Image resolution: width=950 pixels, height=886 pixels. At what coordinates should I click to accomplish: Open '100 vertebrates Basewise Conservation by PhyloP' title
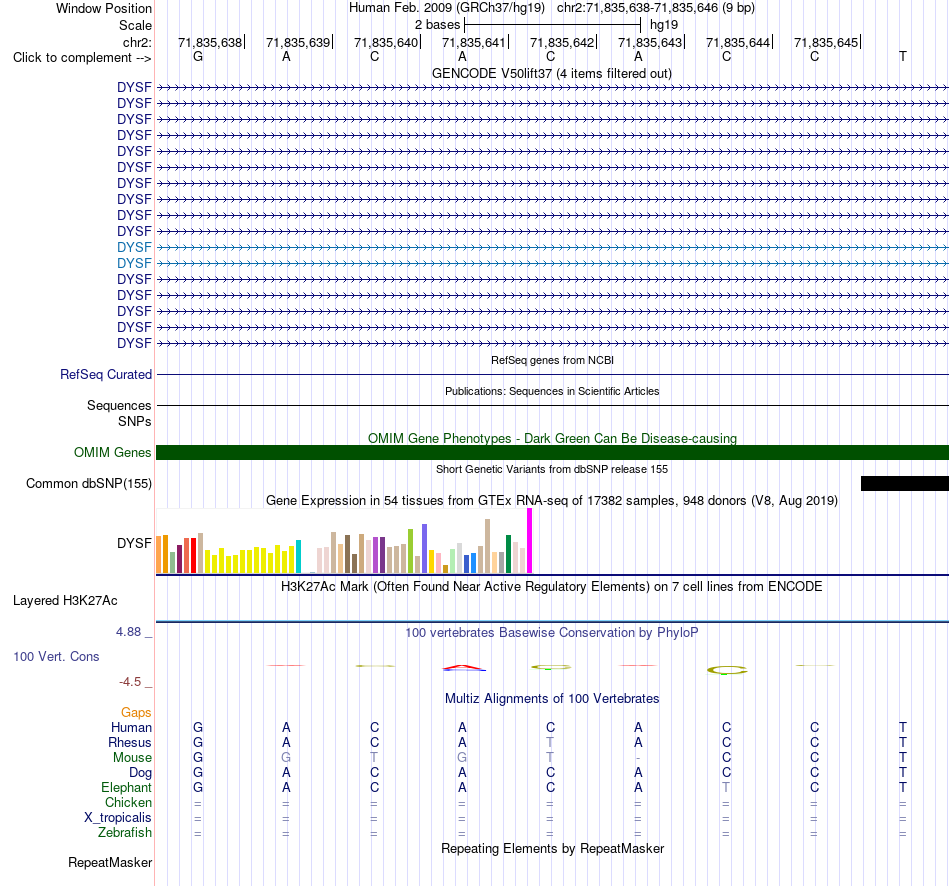(552, 633)
